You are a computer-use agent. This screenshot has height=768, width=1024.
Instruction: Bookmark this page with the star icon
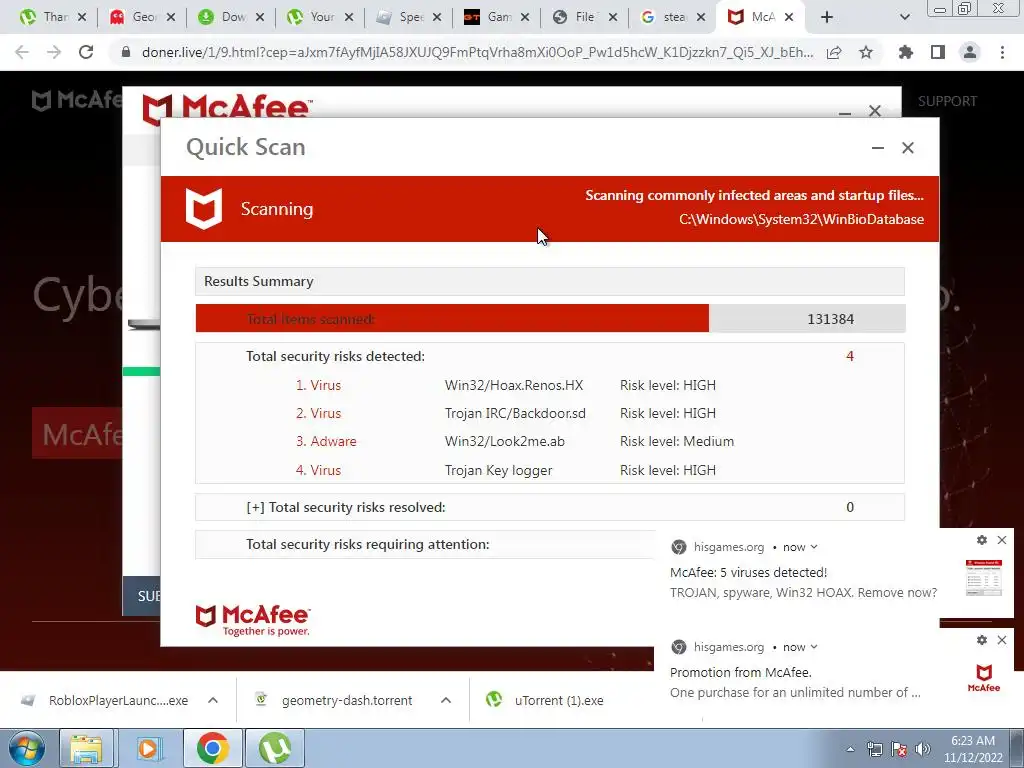pyautogui.click(x=866, y=52)
